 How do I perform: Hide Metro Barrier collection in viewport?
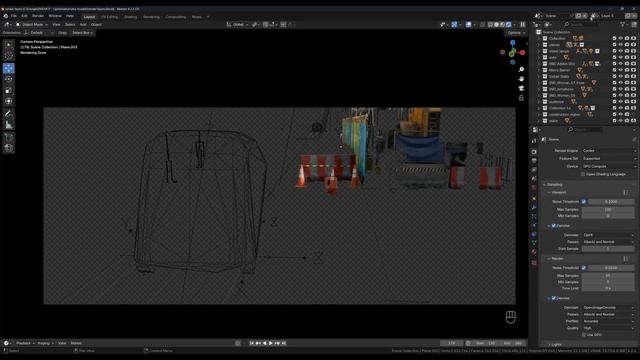click(x=620, y=70)
